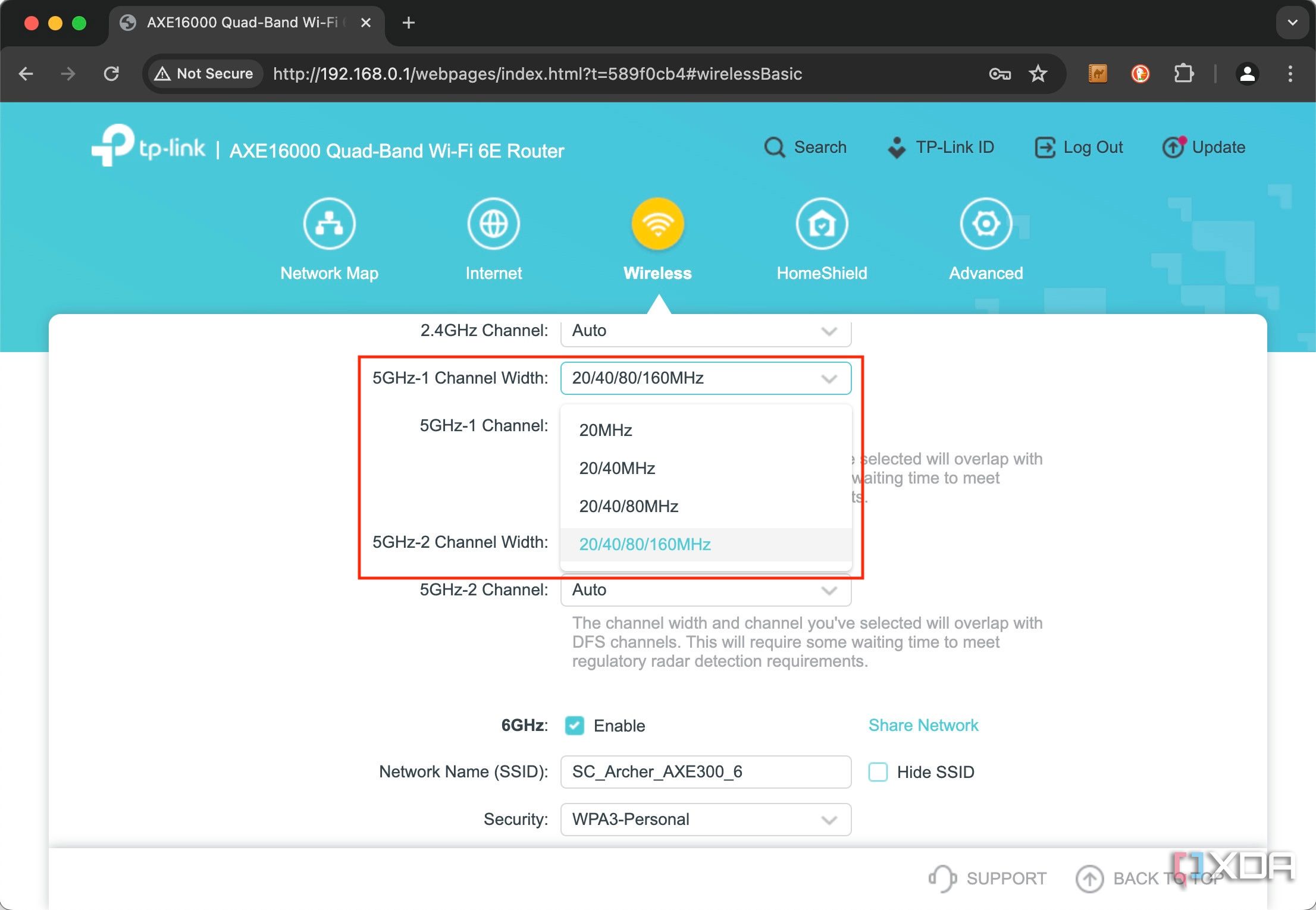This screenshot has height=910, width=1316.
Task: Open the Advanced gear icon
Action: tap(986, 224)
